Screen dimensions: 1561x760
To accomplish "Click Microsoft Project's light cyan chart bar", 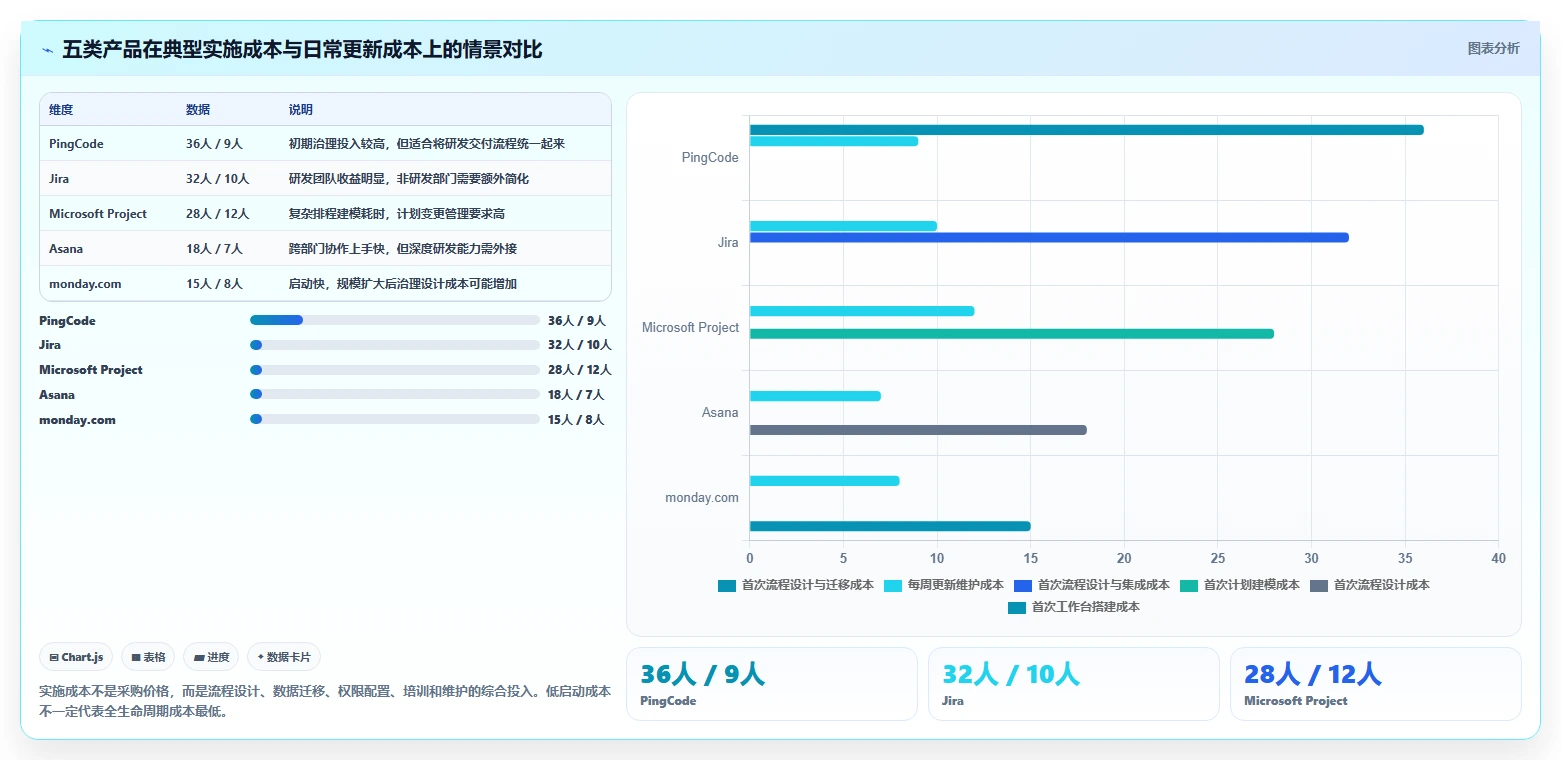I will click(862, 311).
